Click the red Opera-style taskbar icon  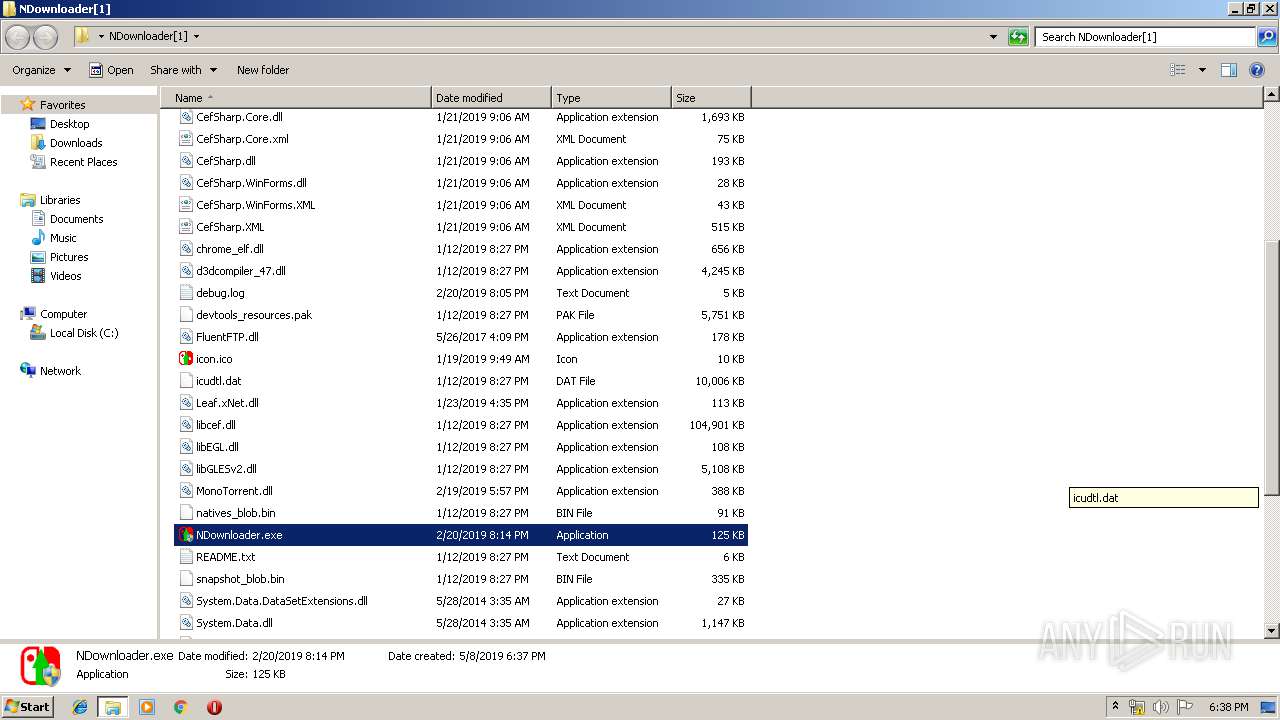coord(214,707)
